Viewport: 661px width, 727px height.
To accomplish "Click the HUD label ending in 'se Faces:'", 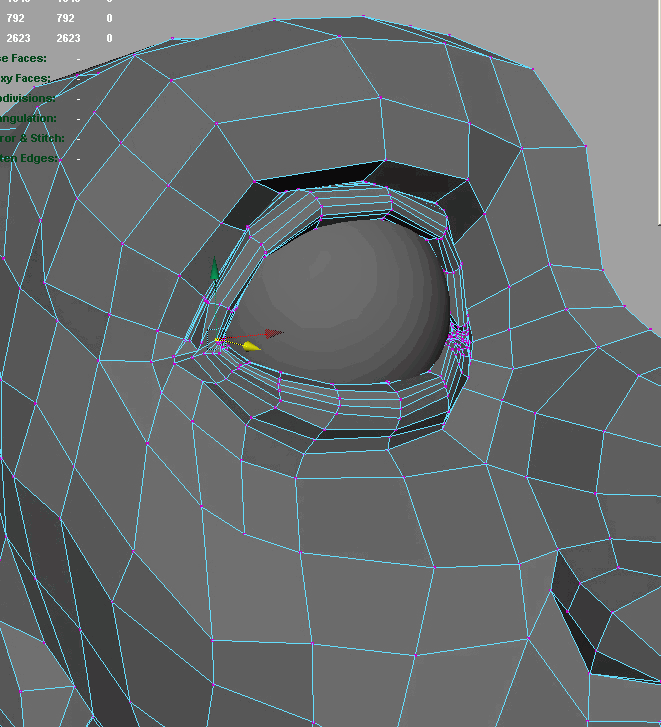I will [24, 58].
